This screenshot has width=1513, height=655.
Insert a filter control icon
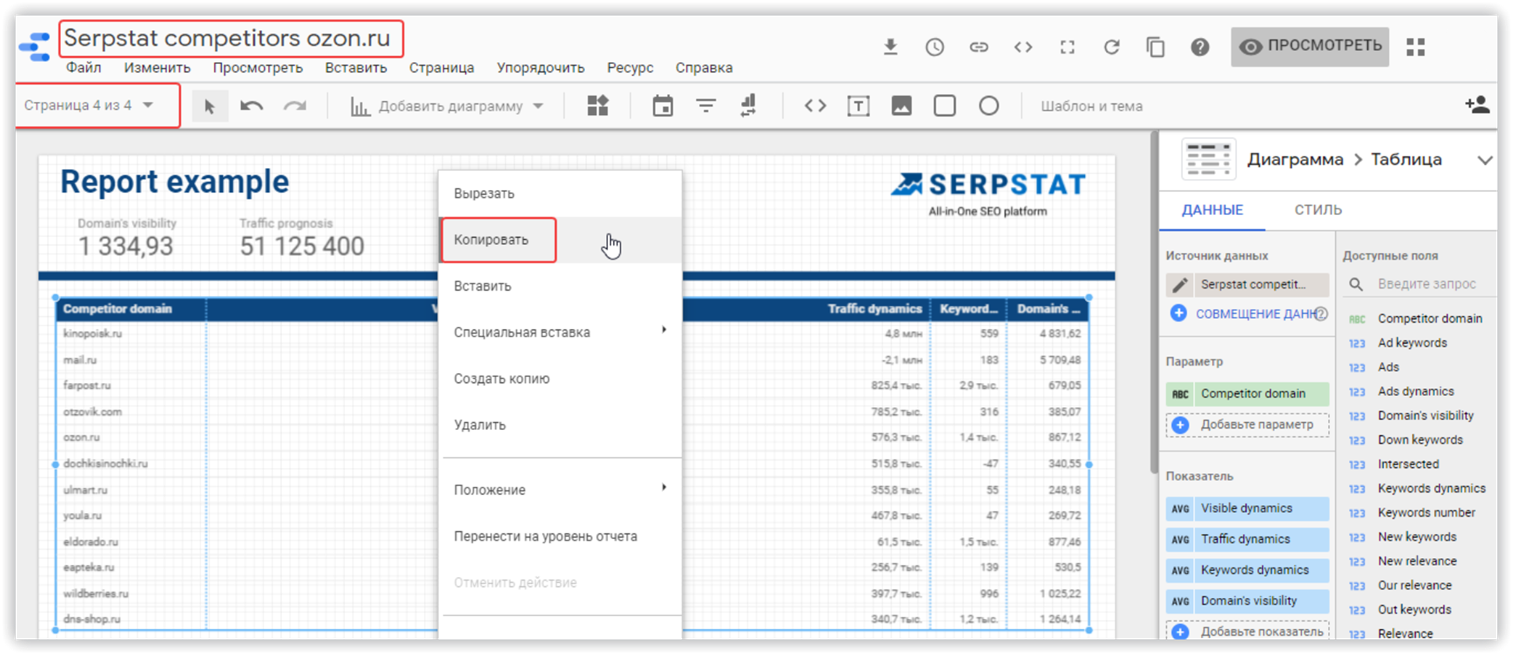[x=706, y=106]
